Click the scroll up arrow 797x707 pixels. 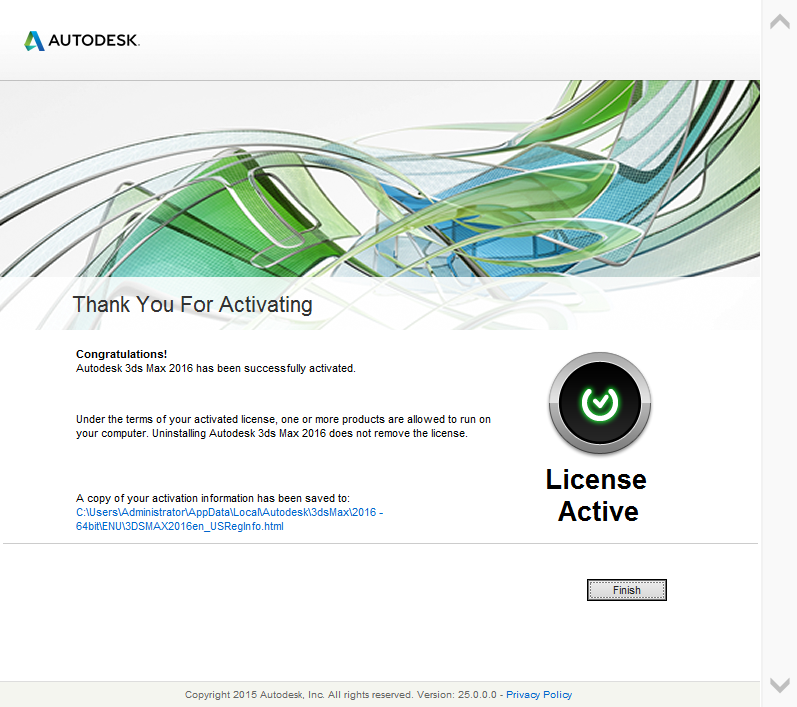click(x=779, y=21)
